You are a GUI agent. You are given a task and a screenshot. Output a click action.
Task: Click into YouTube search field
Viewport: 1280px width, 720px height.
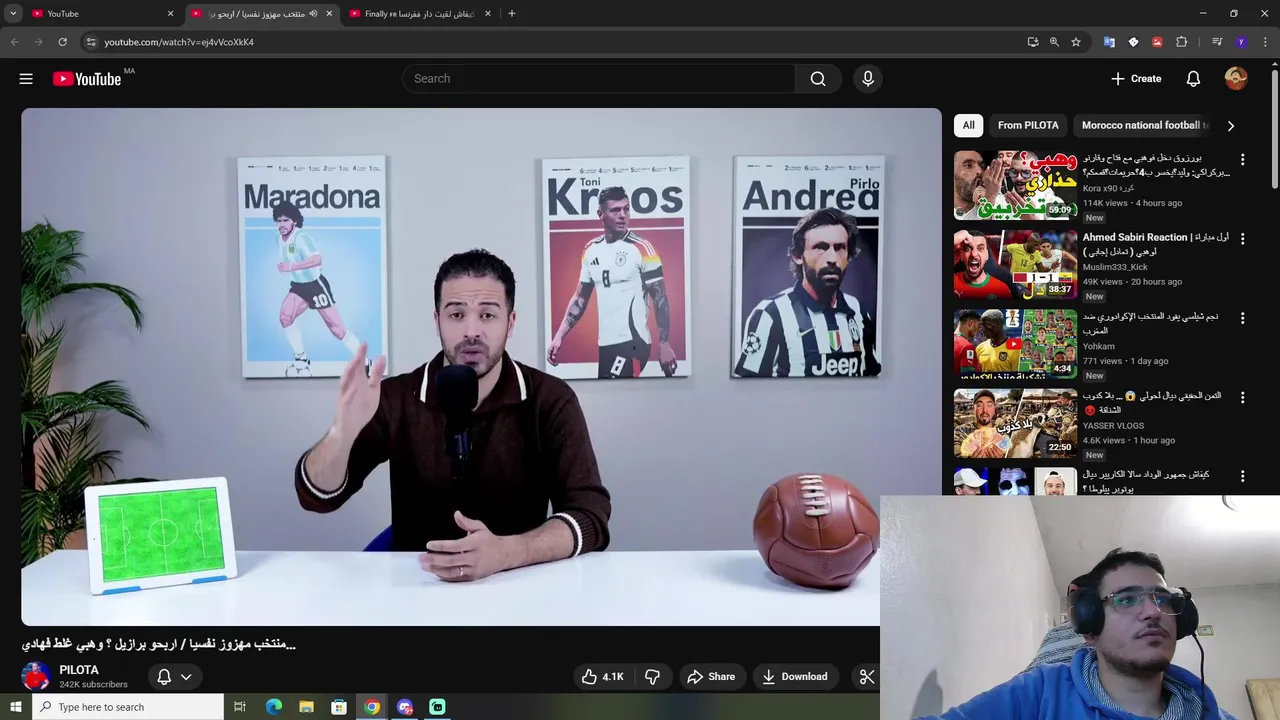coord(598,79)
